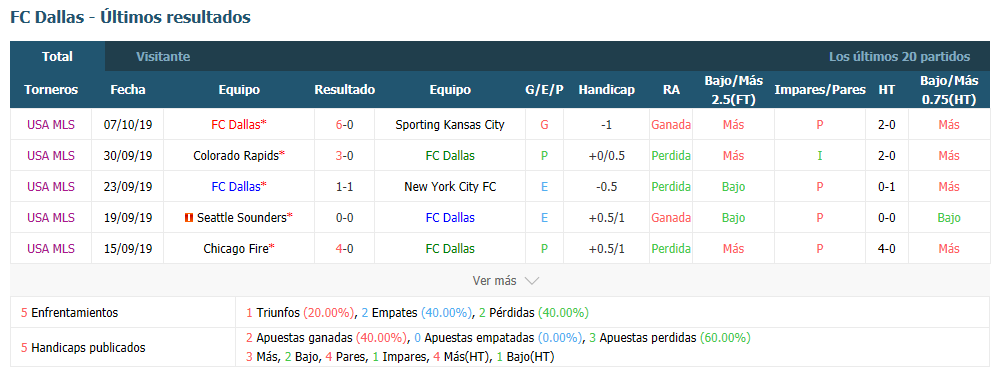The image size is (996, 369).
Task: Select the Total tab
Action: click(57, 57)
